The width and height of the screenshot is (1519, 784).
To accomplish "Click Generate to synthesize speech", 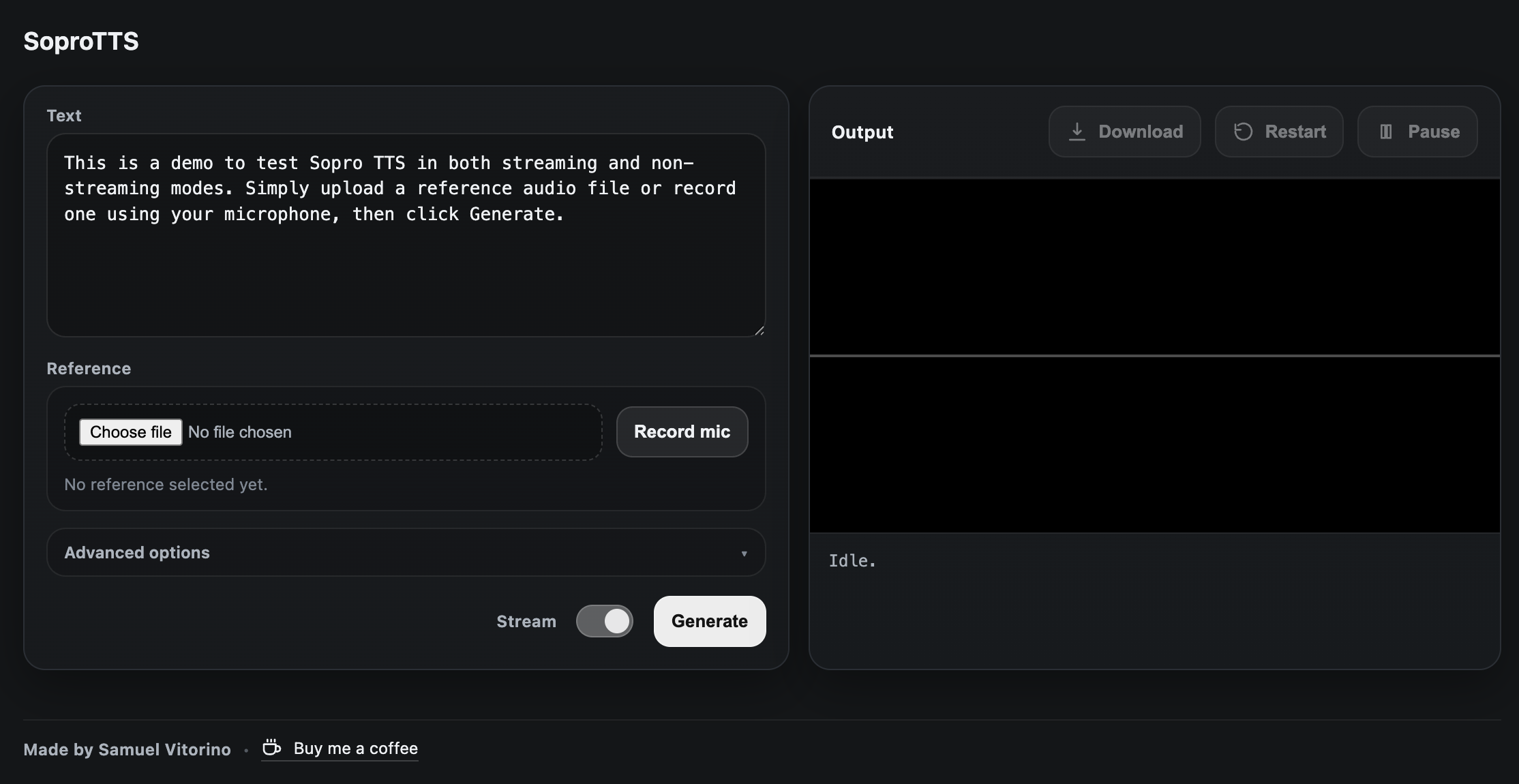I will click(x=709, y=621).
